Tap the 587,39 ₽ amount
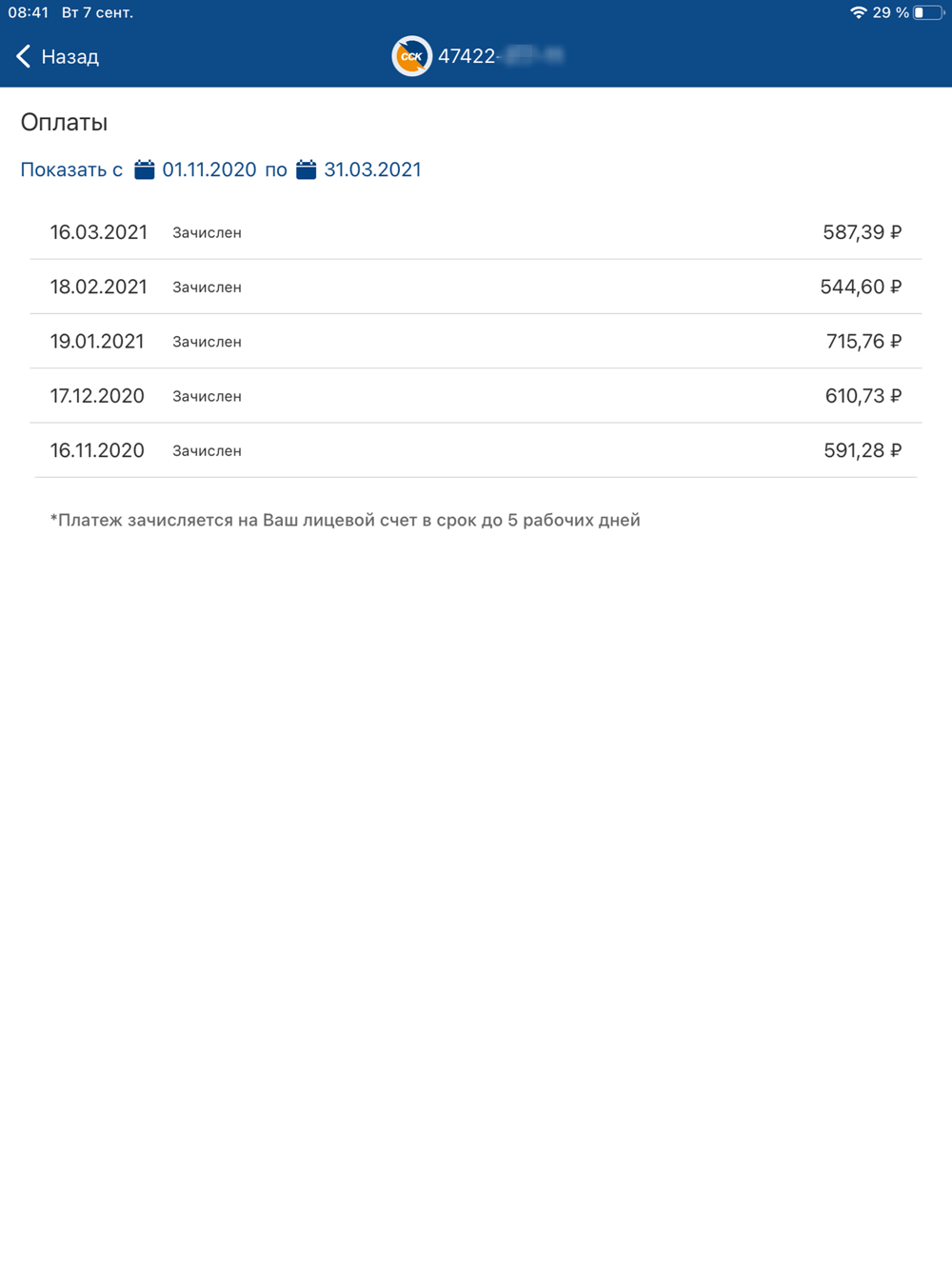 point(863,232)
